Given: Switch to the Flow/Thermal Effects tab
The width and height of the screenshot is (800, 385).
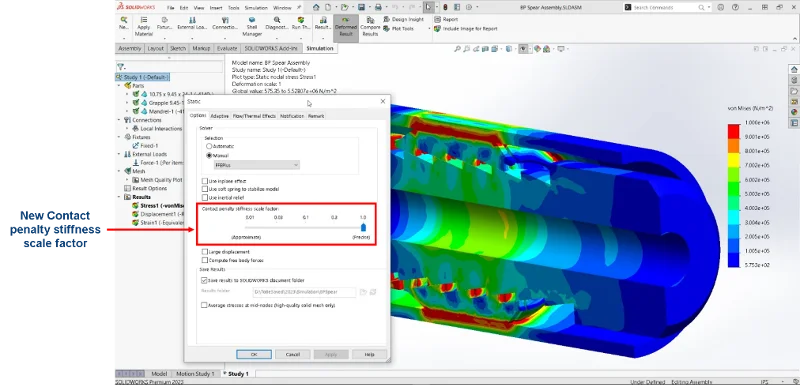Looking at the screenshot, I should 254,116.
